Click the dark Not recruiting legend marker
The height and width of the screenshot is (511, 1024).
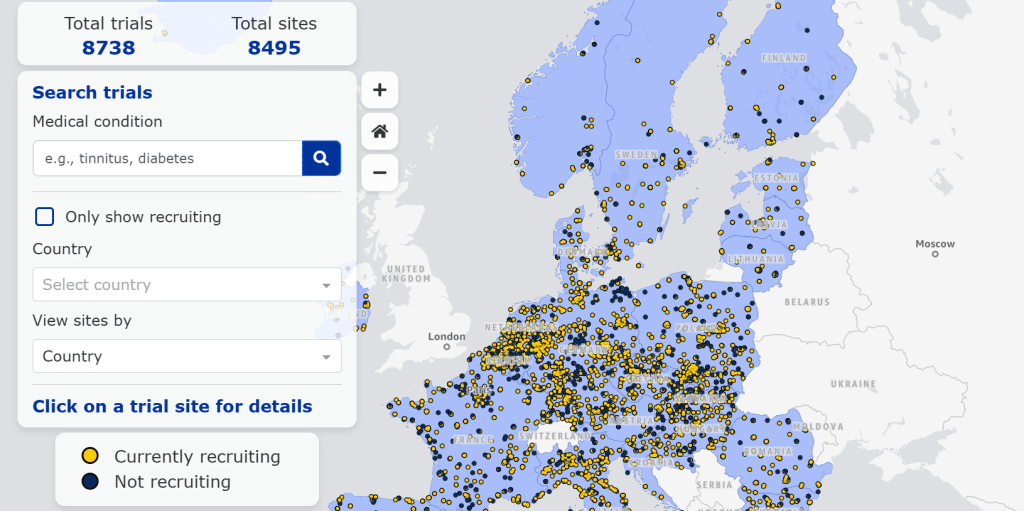90,482
